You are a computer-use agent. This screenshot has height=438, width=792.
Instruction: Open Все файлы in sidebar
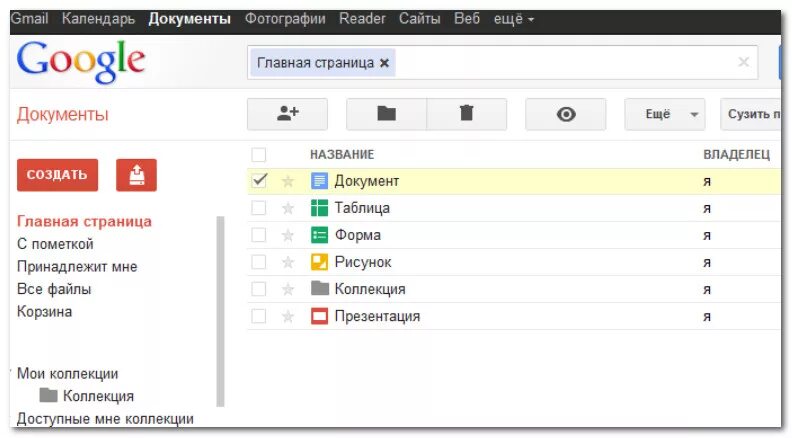(x=54, y=289)
